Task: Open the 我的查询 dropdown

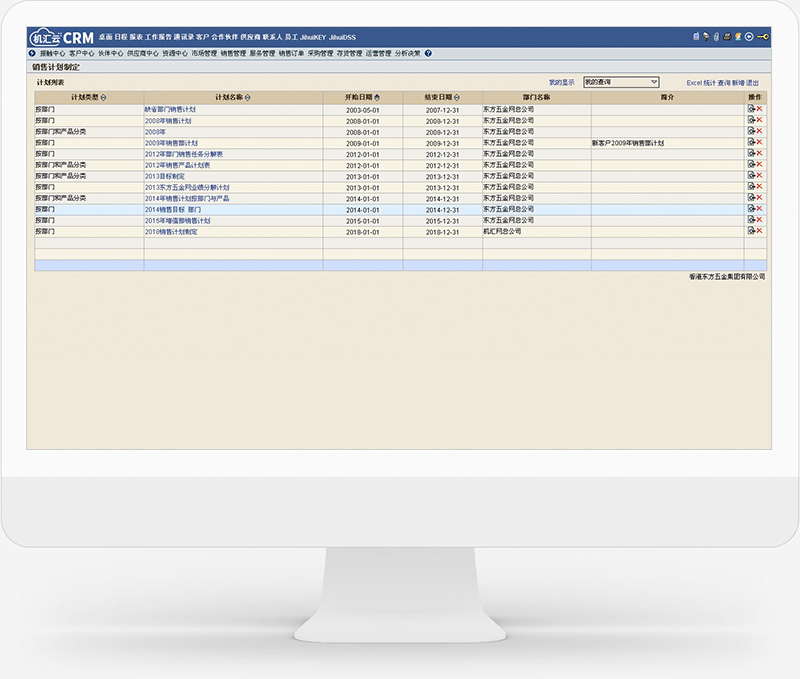Action: tap(621, 82)
